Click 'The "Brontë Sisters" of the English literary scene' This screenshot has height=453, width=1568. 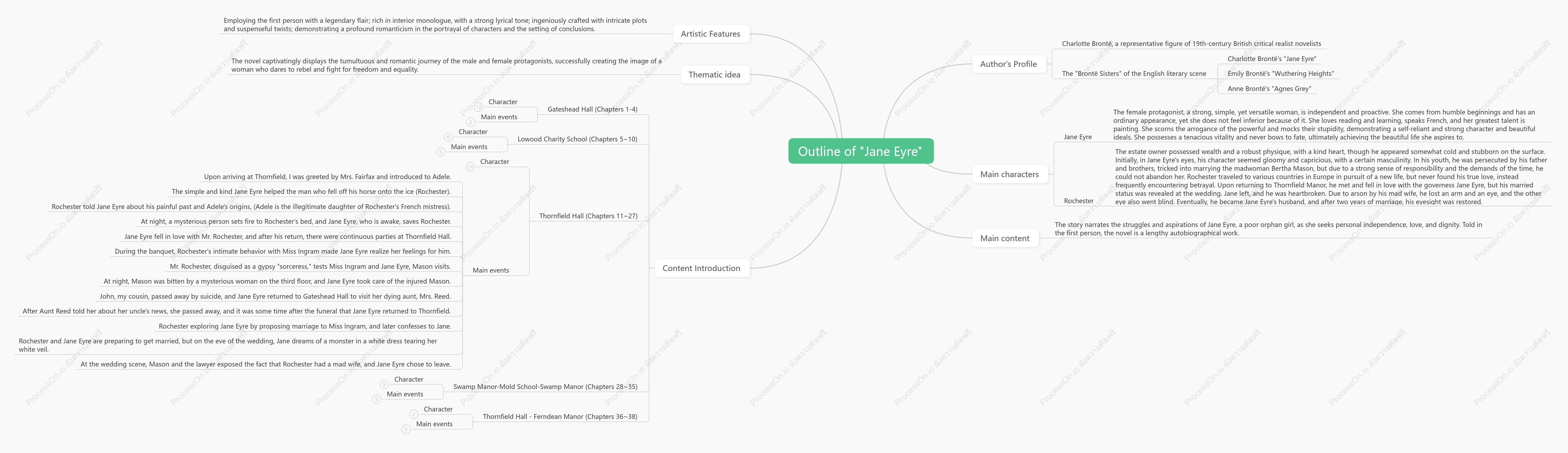point(1134,74)
